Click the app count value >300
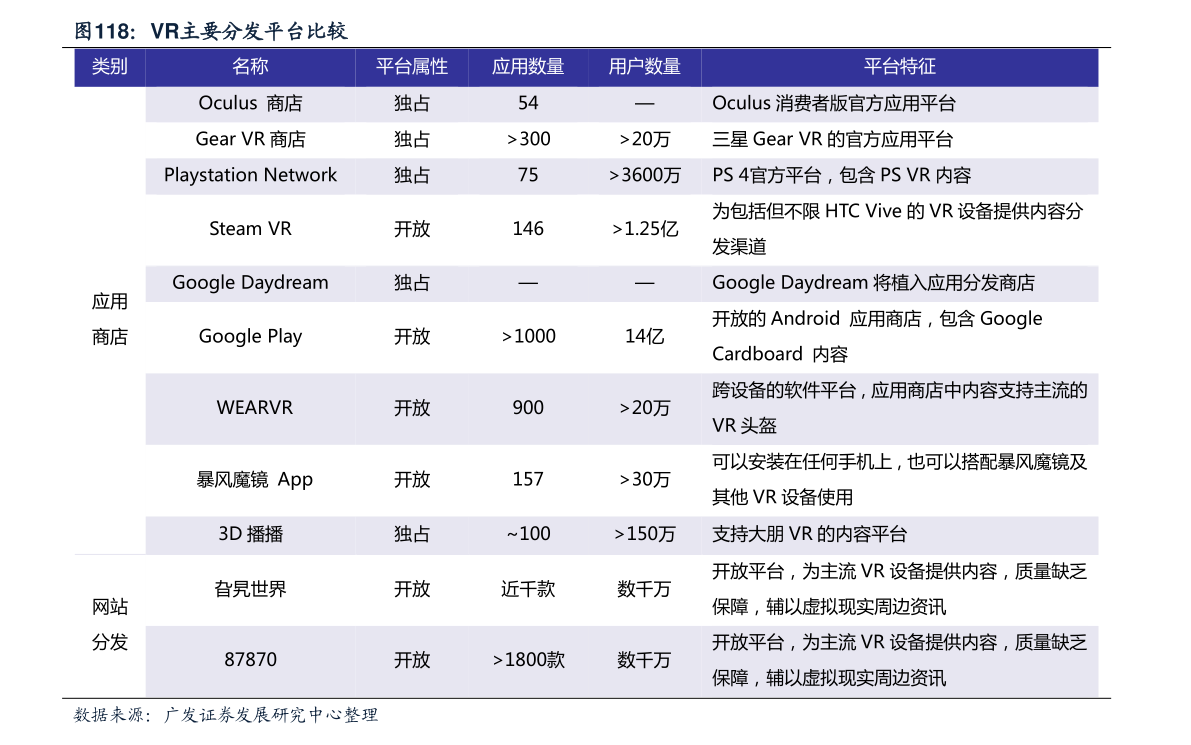The height and width of the screenshot is (745, 1191). tap(528, 139)
